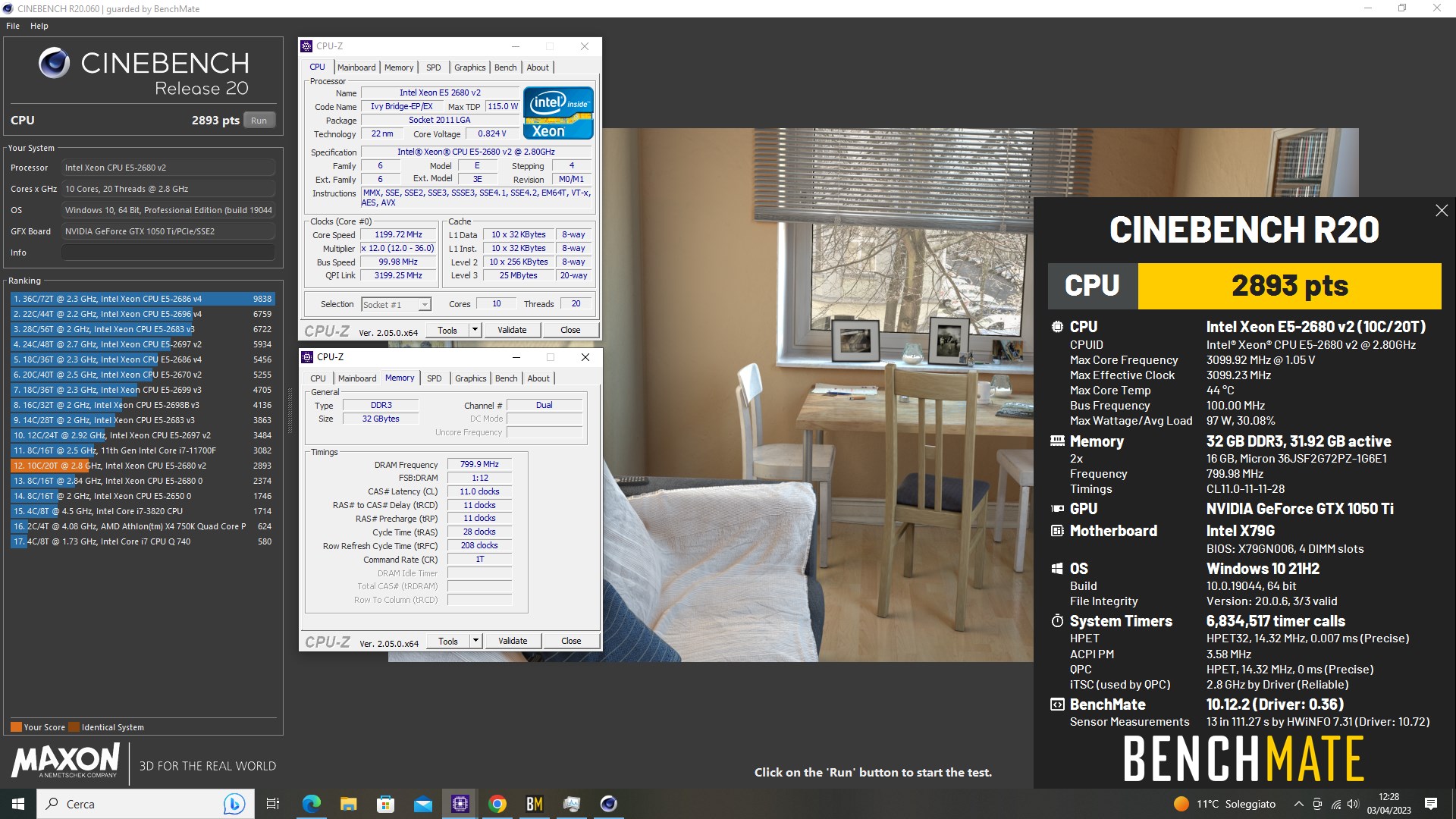The image size is (1456, 819).
Task: Click Identical System legend swatch
Action: [74, 727]
